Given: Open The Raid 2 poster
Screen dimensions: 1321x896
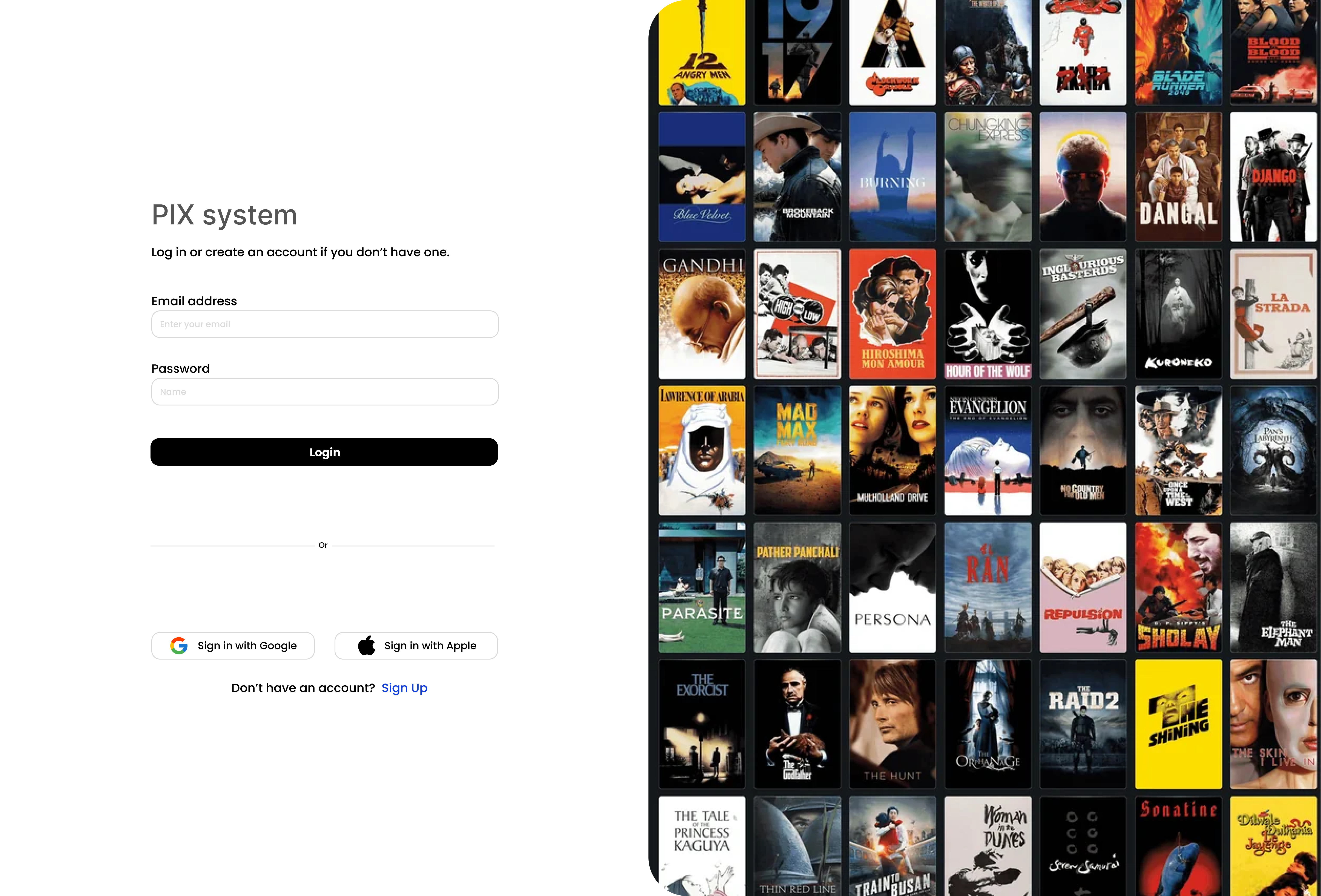Looking at the screenshot, I should (1083, 724).
